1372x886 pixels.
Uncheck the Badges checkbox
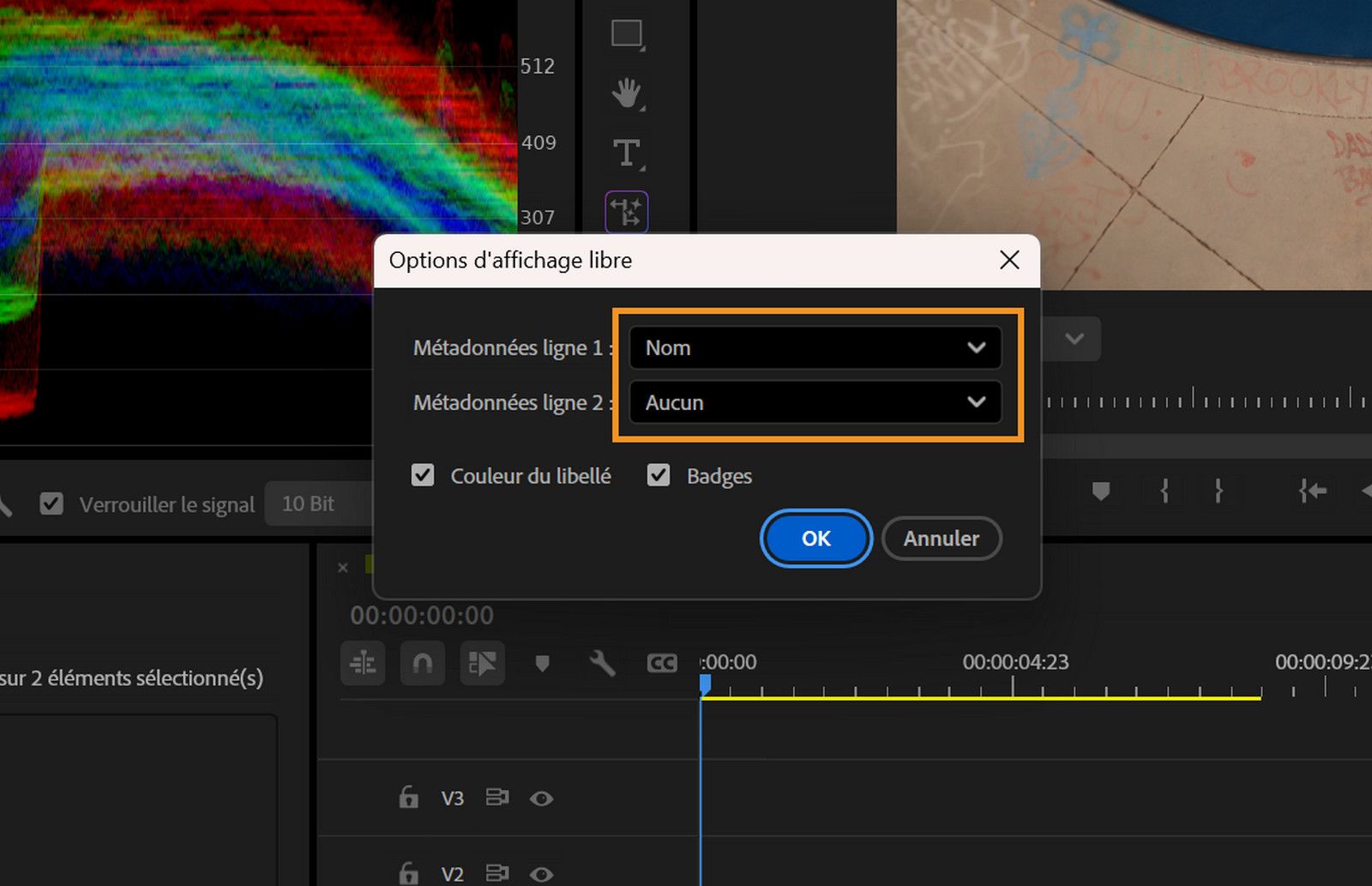(x=659, y=475)
